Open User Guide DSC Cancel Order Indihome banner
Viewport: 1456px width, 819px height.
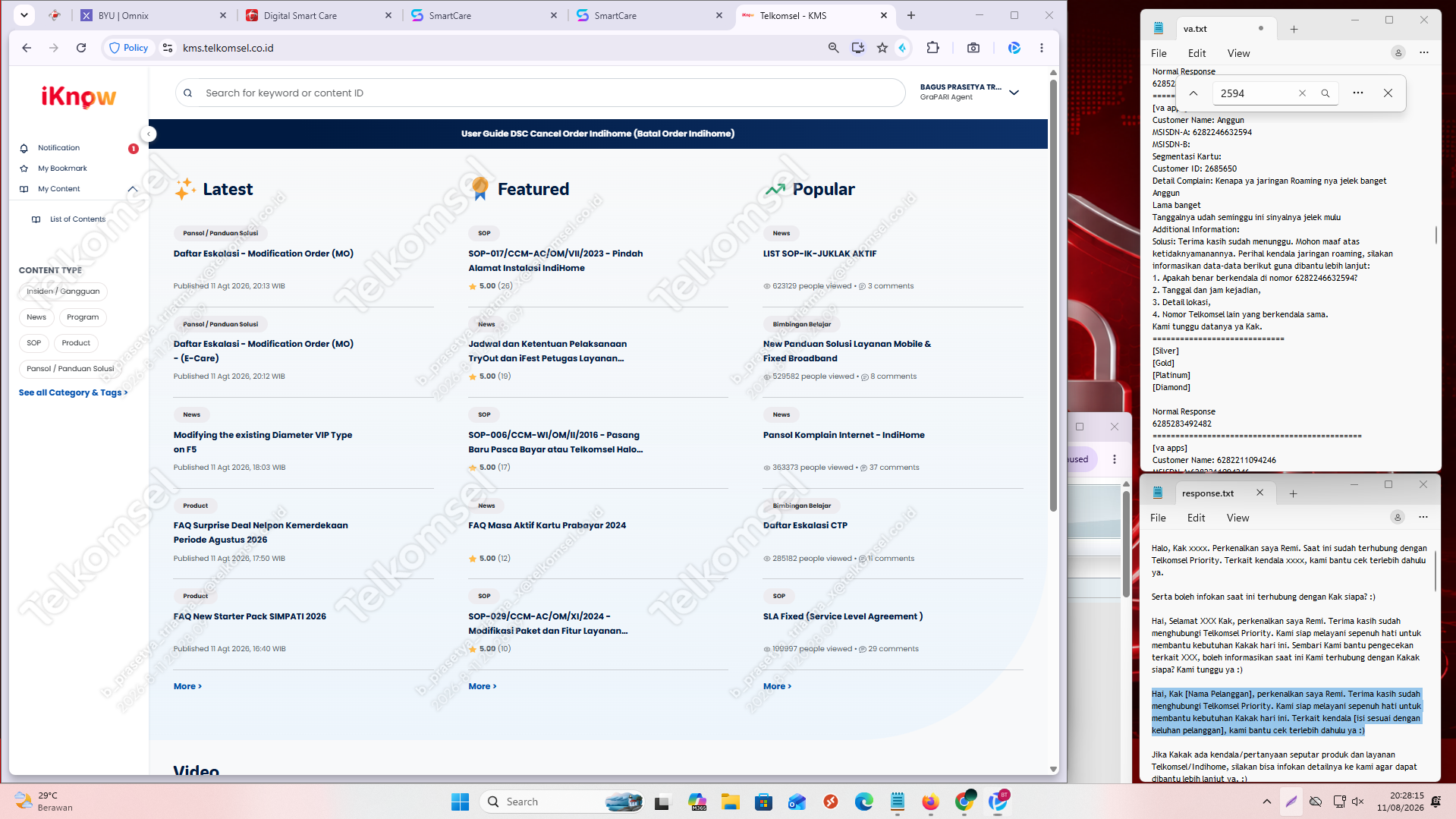(598, 134)
